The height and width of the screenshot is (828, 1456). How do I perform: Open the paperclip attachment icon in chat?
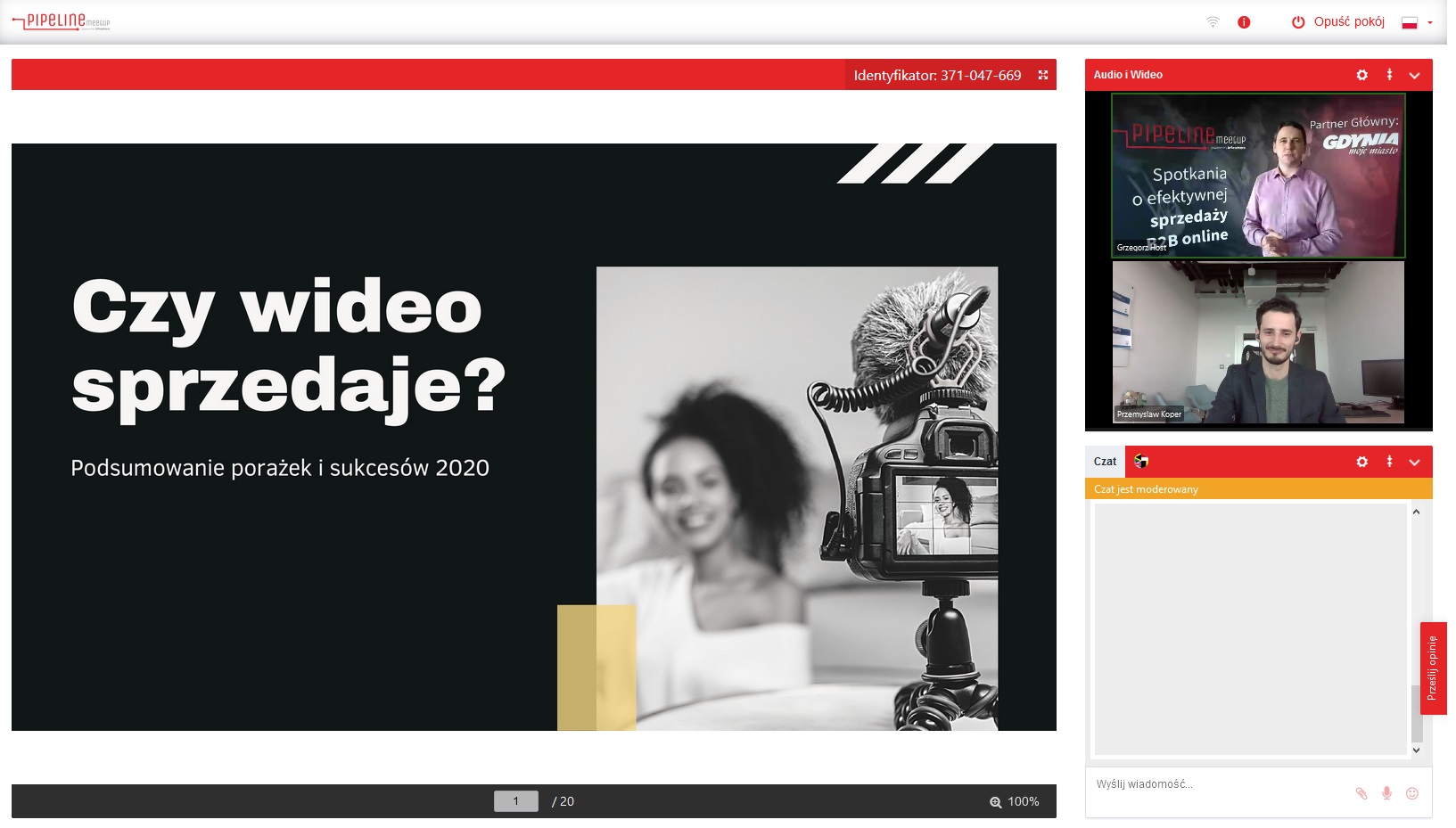click(x=1363, y=792)
